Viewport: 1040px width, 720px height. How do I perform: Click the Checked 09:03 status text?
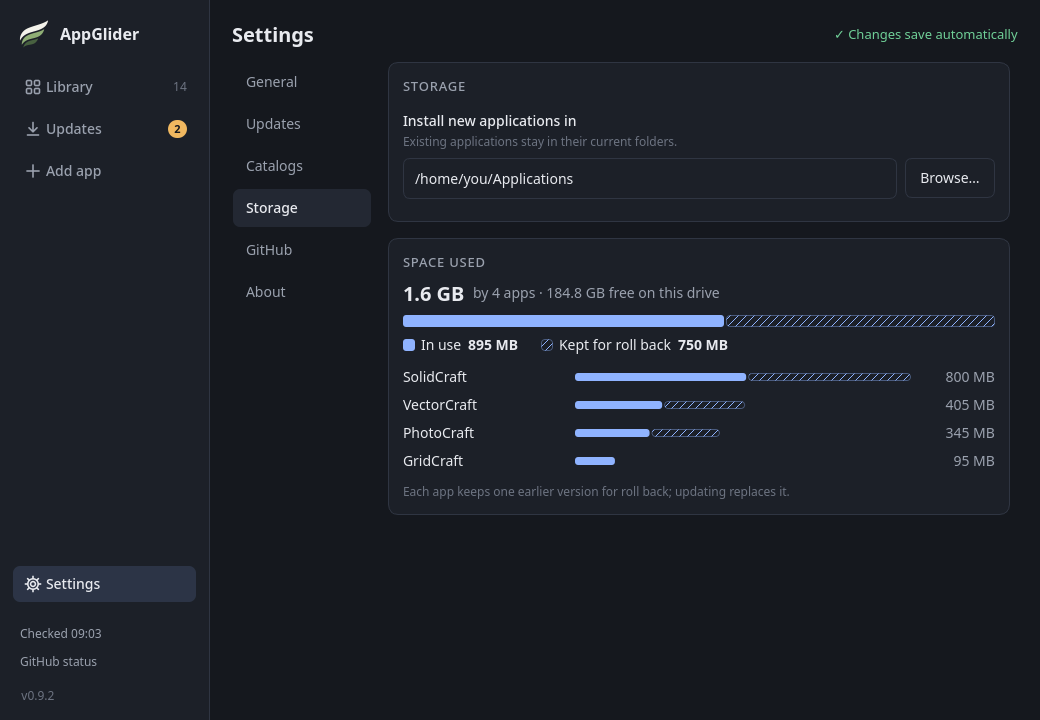click(60, 634)
